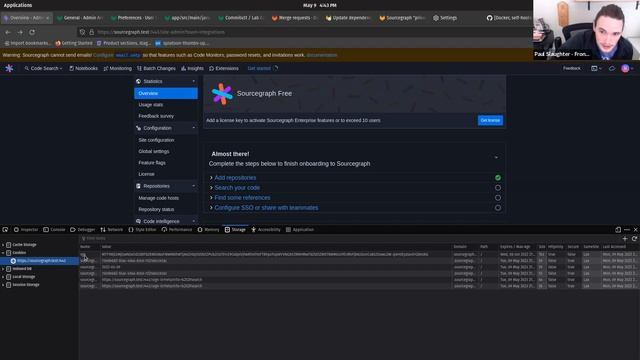Switch to the Merge requests browser tab
The image size is (640, 360).
(x=295, y=18)
